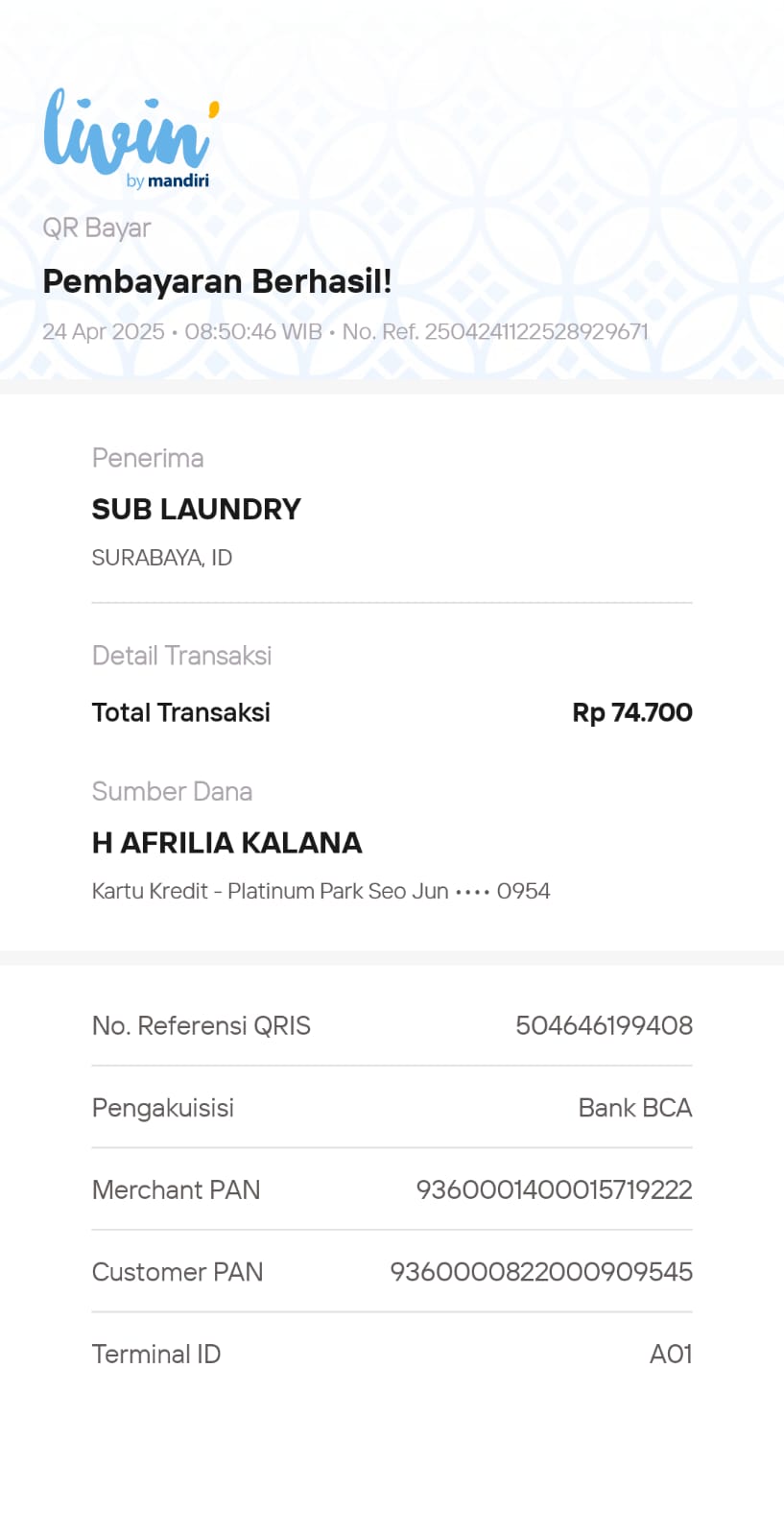Click the SUB LAUNDRY recipient name
The height and width of the screenshot is (1536, 784).
(196, 509)
